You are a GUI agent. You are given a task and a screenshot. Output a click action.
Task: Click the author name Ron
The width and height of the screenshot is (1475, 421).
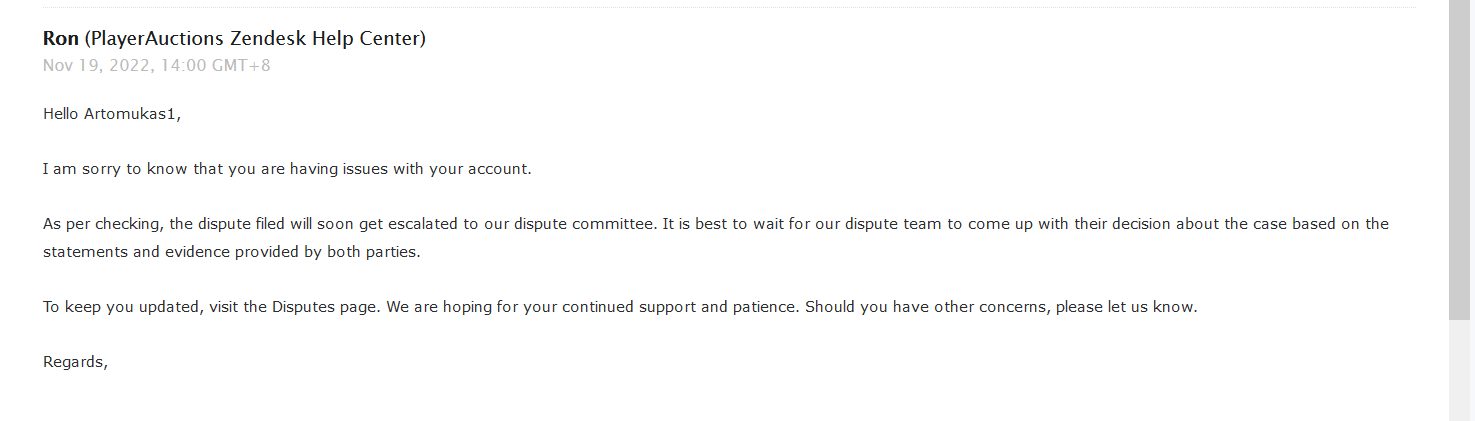[x=61, y=38]
